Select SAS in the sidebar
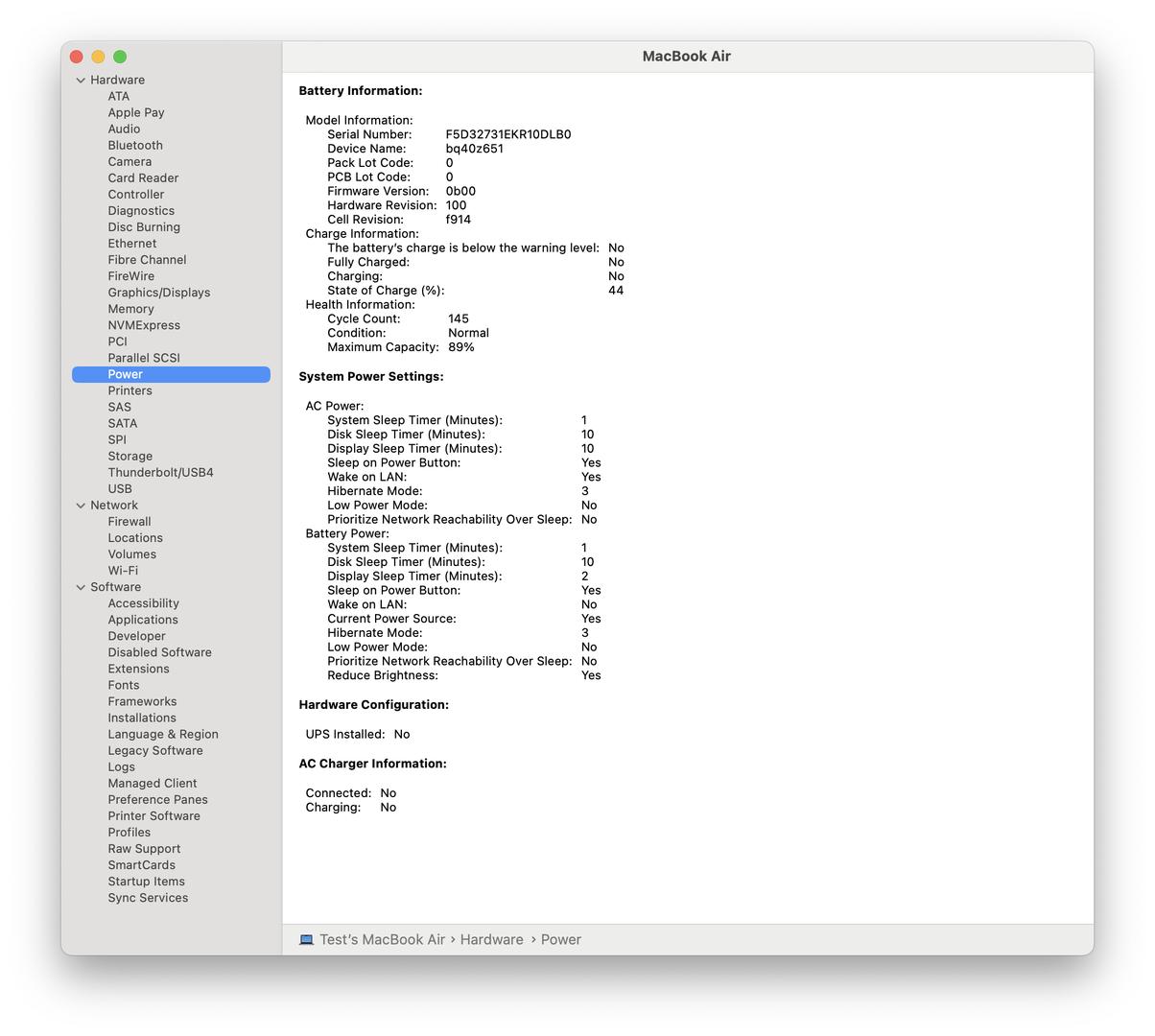The width and height of the screenshot is (1155, 1036). click(x=119, y=407)
